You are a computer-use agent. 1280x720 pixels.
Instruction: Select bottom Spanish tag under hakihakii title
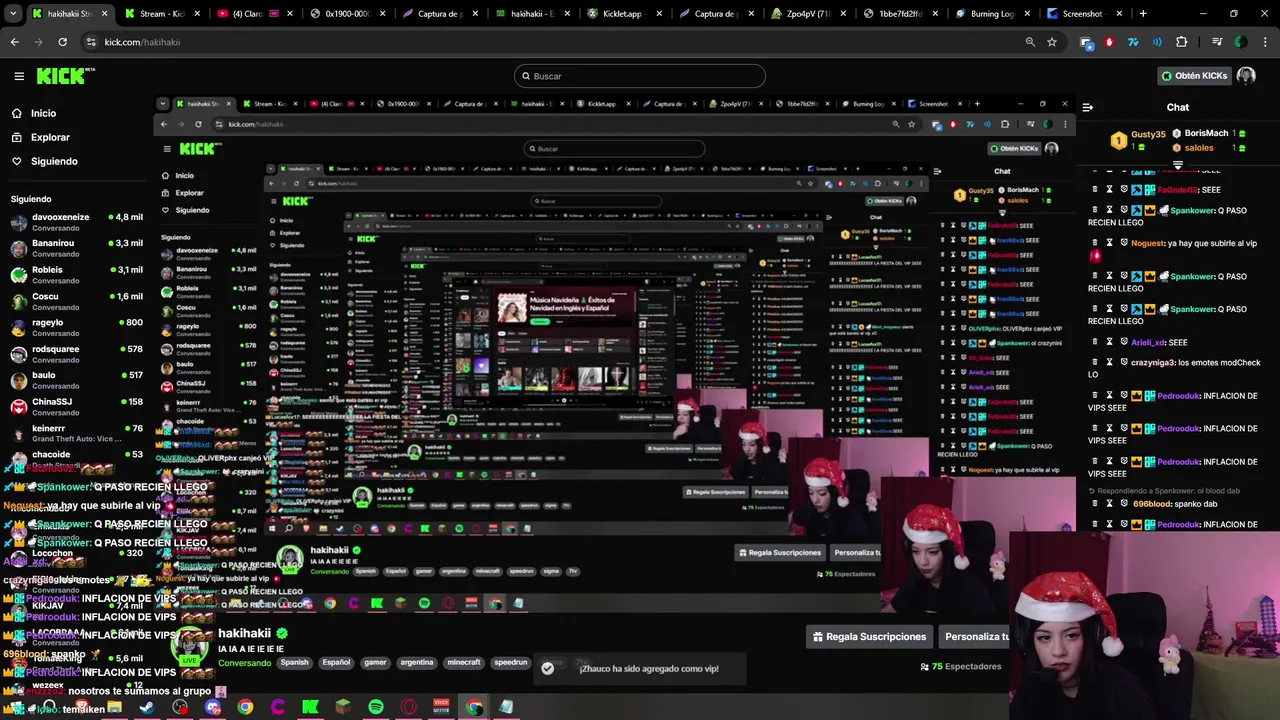click(x=294, y=662)
